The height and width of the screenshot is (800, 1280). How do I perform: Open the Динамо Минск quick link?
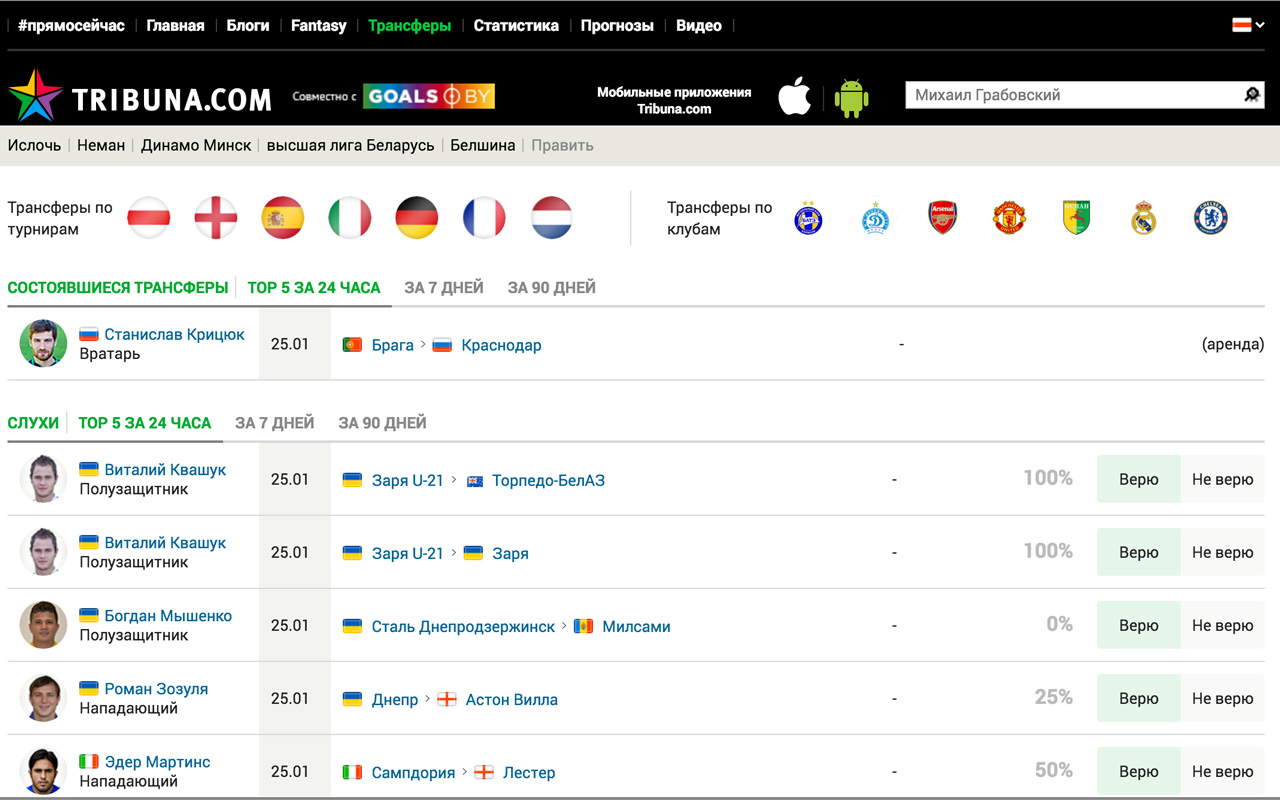click(196, 145)
